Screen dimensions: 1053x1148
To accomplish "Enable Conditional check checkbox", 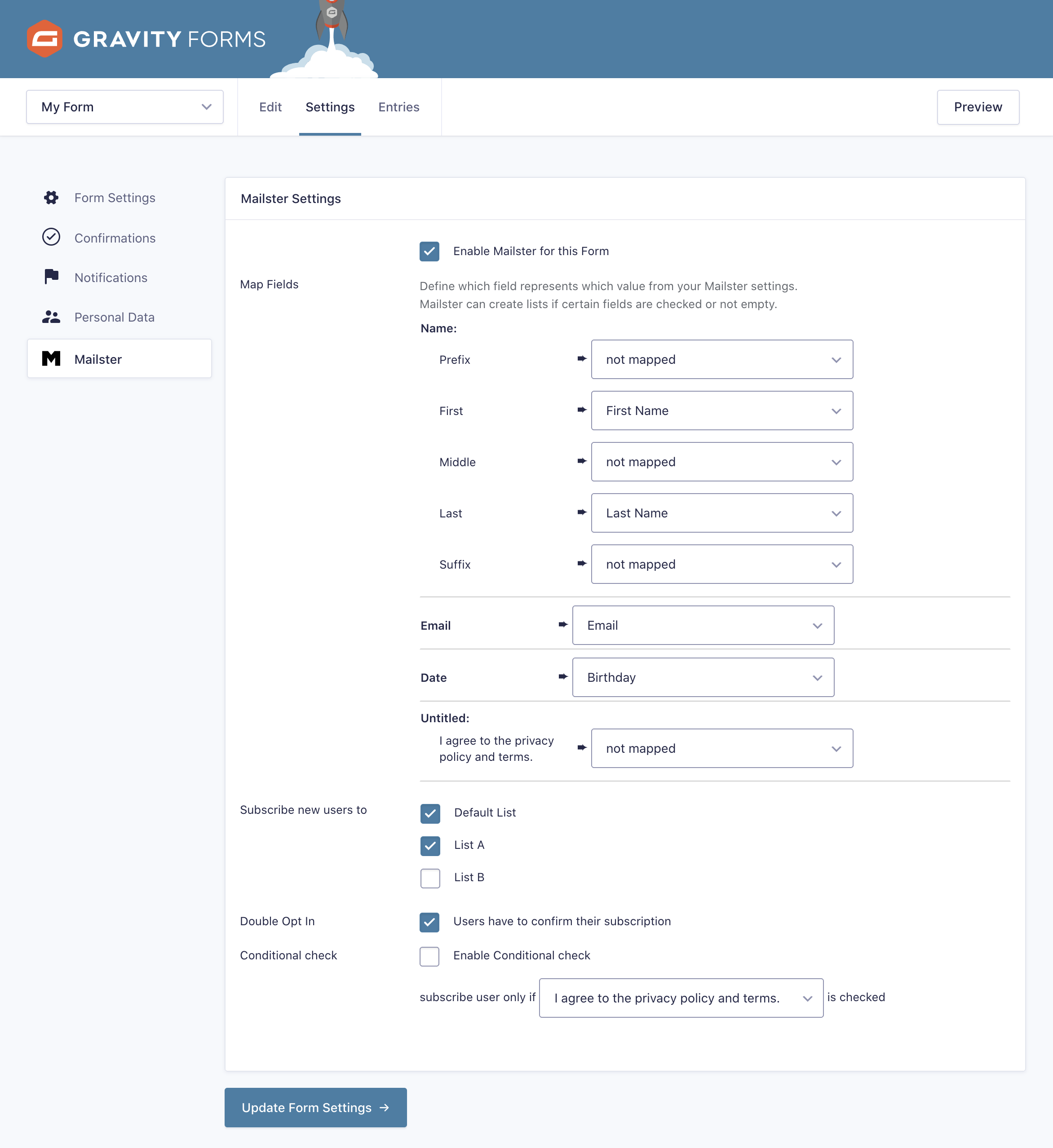I will pos(429,956).
